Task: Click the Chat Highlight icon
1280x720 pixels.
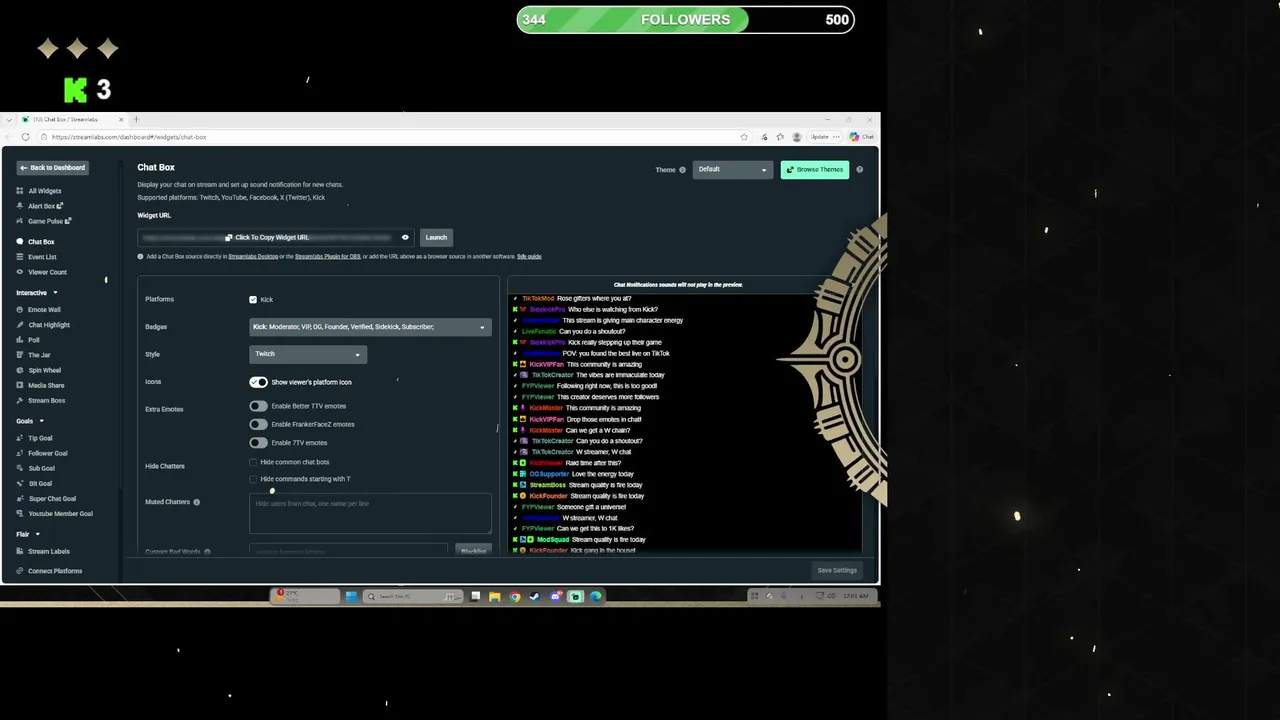Action: 19,325
